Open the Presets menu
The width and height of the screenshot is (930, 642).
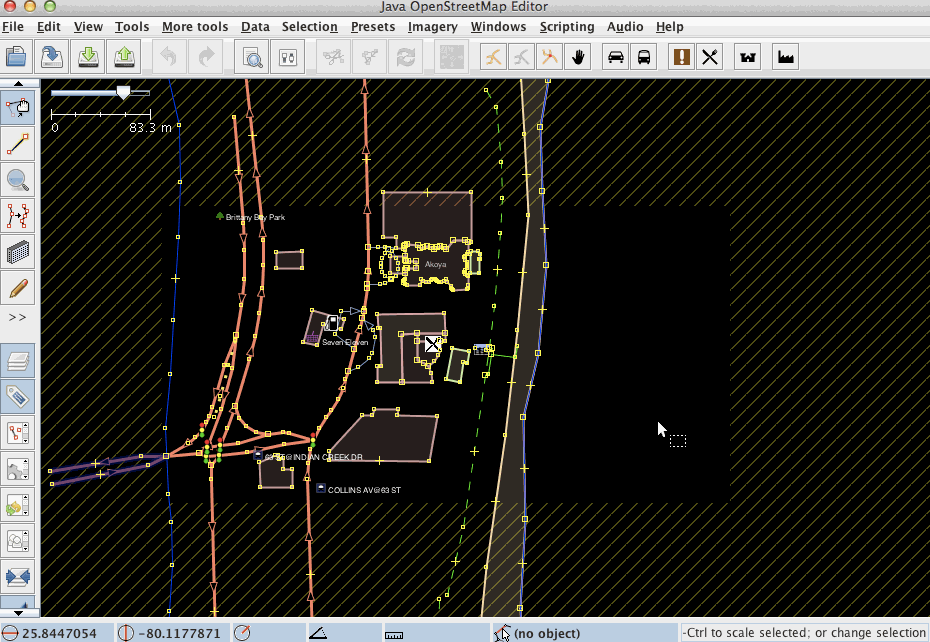tap(375, 27)
